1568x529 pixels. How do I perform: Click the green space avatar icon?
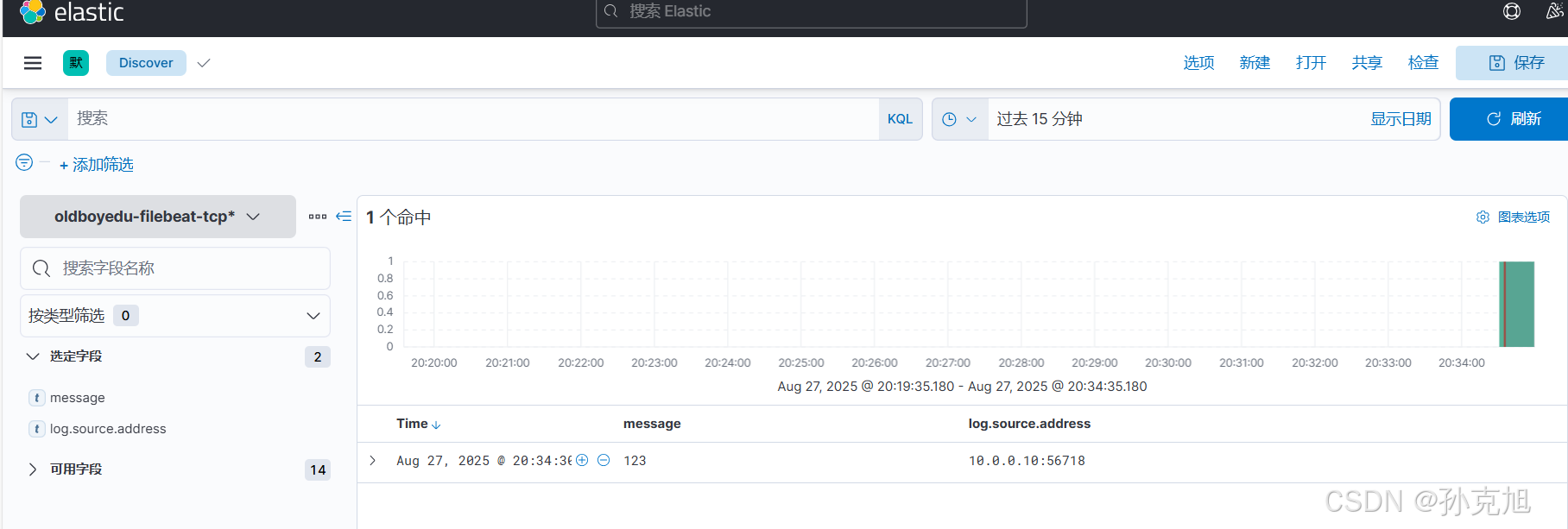pyautogui.click(x=76, y=63)
